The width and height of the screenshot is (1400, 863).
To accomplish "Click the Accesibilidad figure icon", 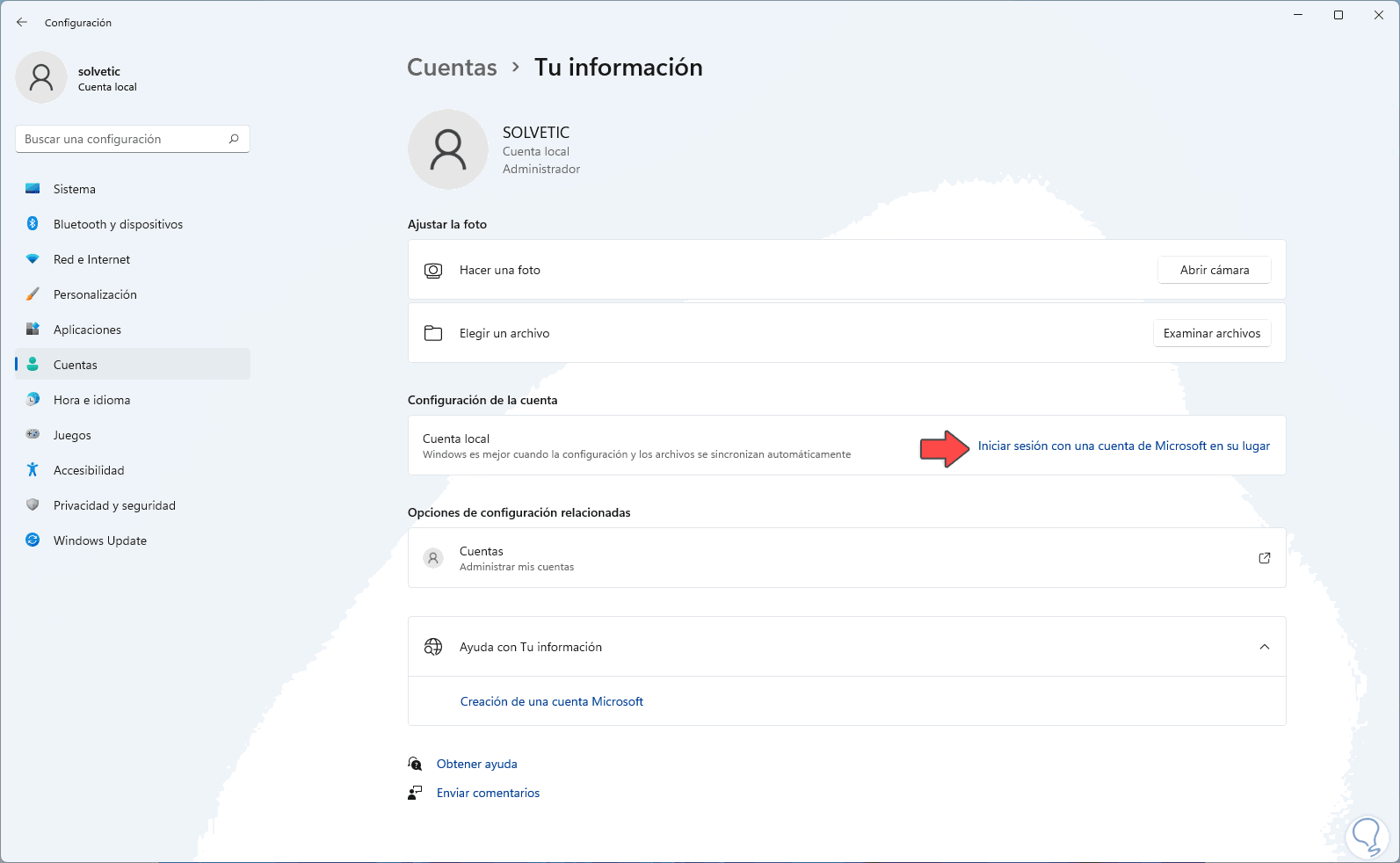I will pyautogui.click(x=33, y=470).
